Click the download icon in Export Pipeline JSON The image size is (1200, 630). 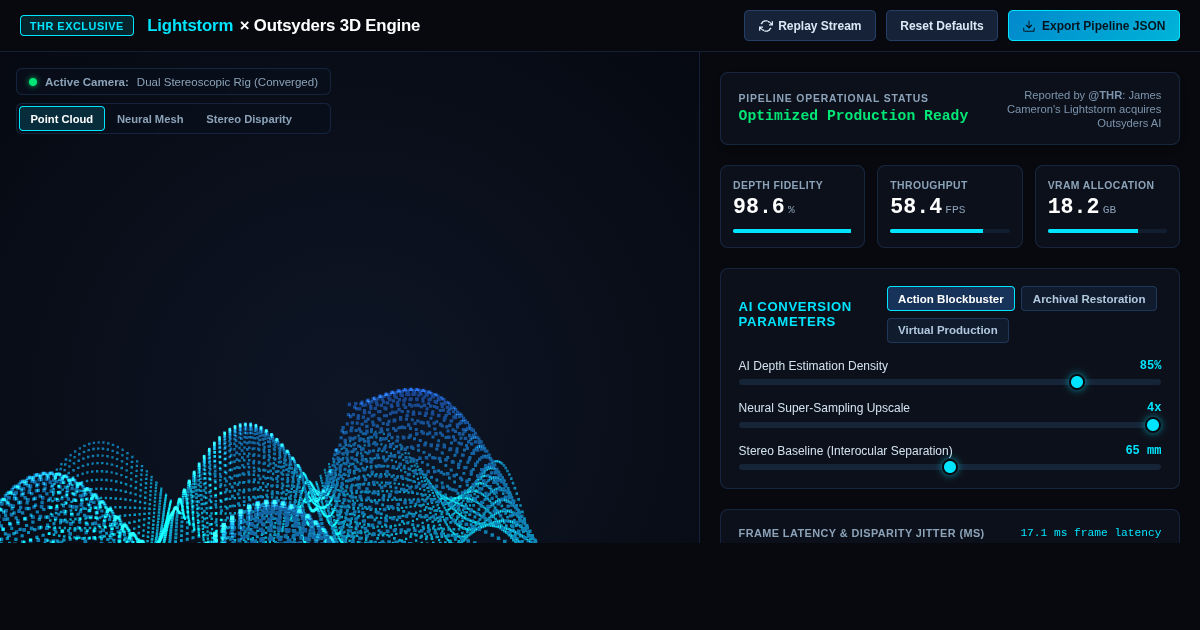1029,26
